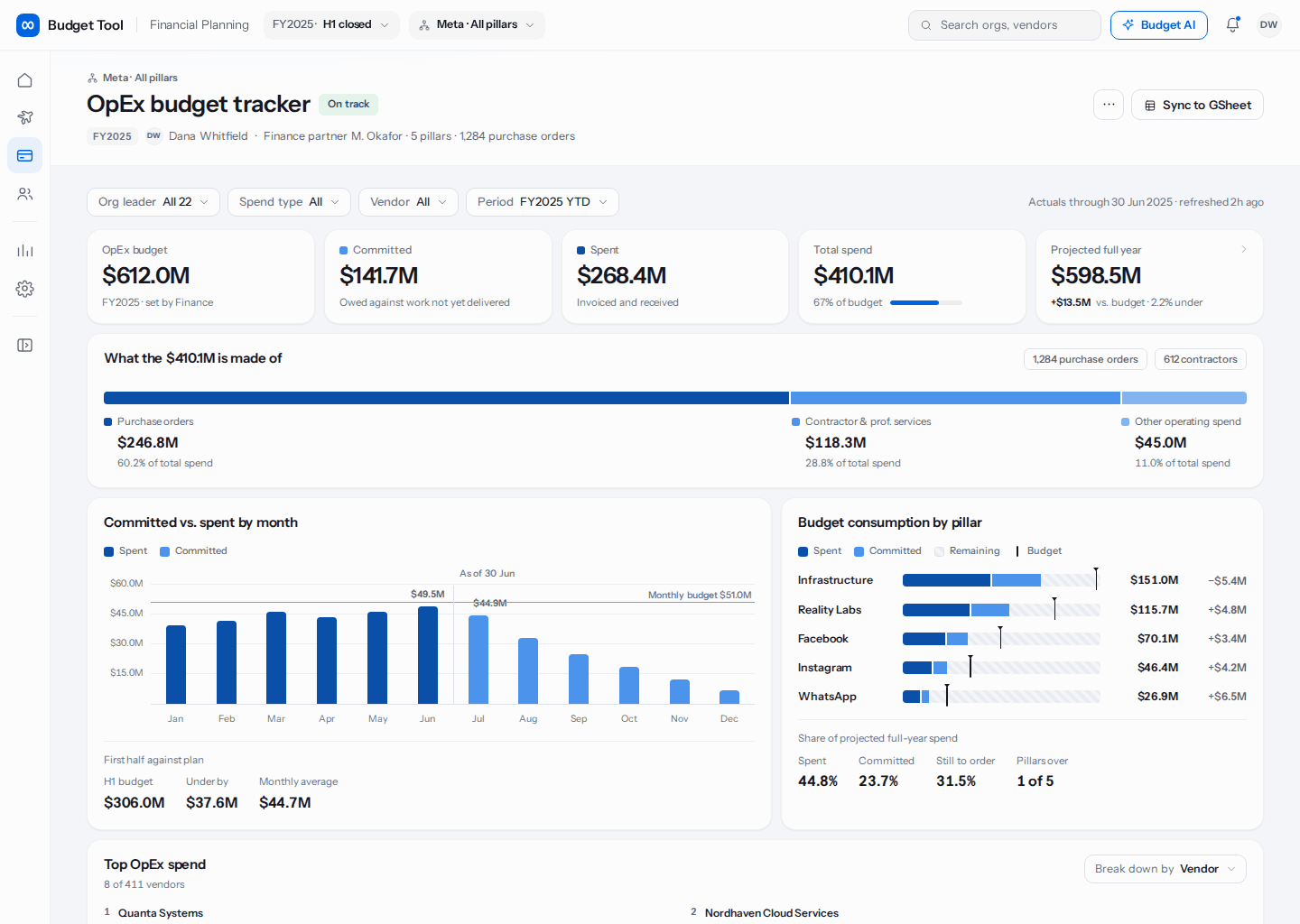The image size is (1300, 924).
Task: Go to Financial Planning in top nav
Action: (x=200, y=25)
